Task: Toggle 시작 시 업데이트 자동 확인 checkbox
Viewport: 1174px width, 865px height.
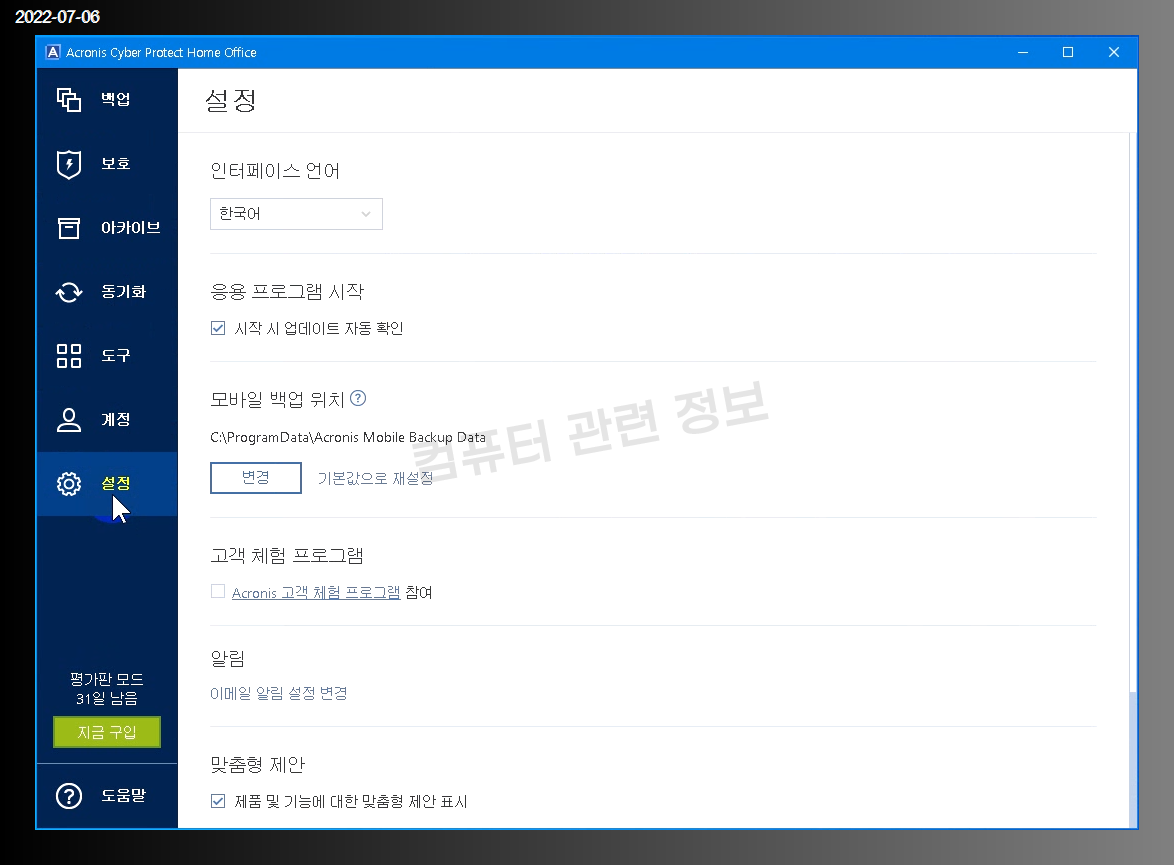Action: [218, 328]
